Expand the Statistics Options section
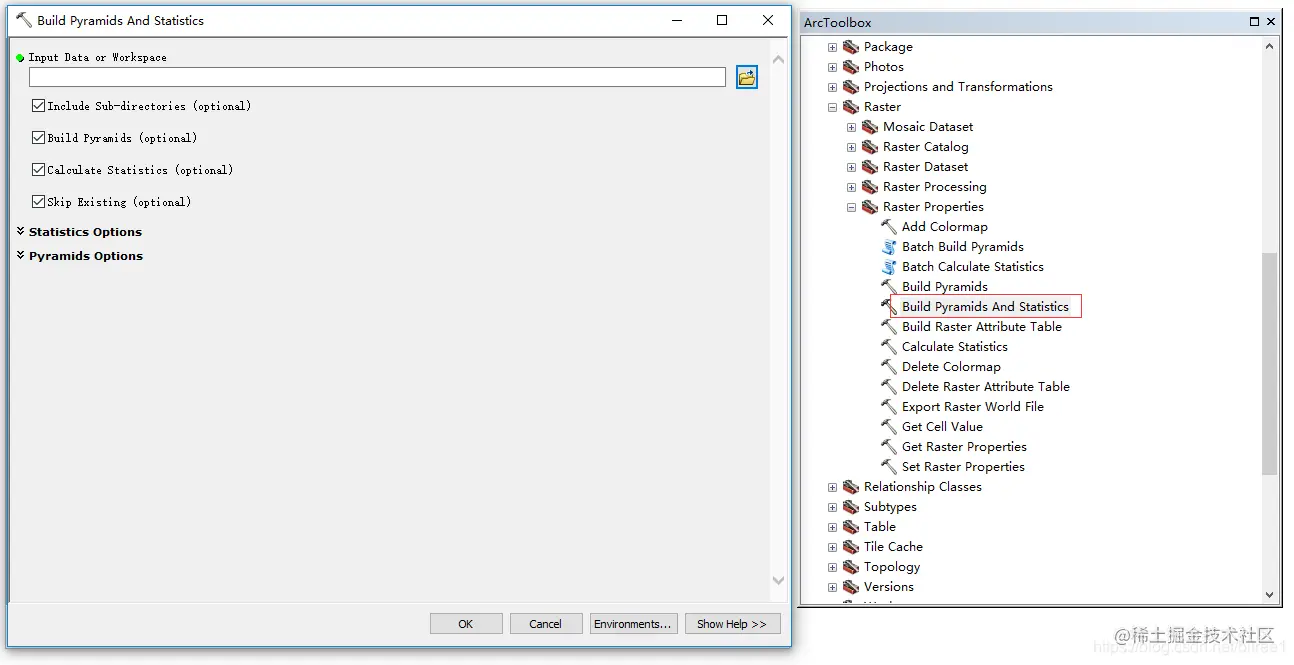 pos(21,232)
